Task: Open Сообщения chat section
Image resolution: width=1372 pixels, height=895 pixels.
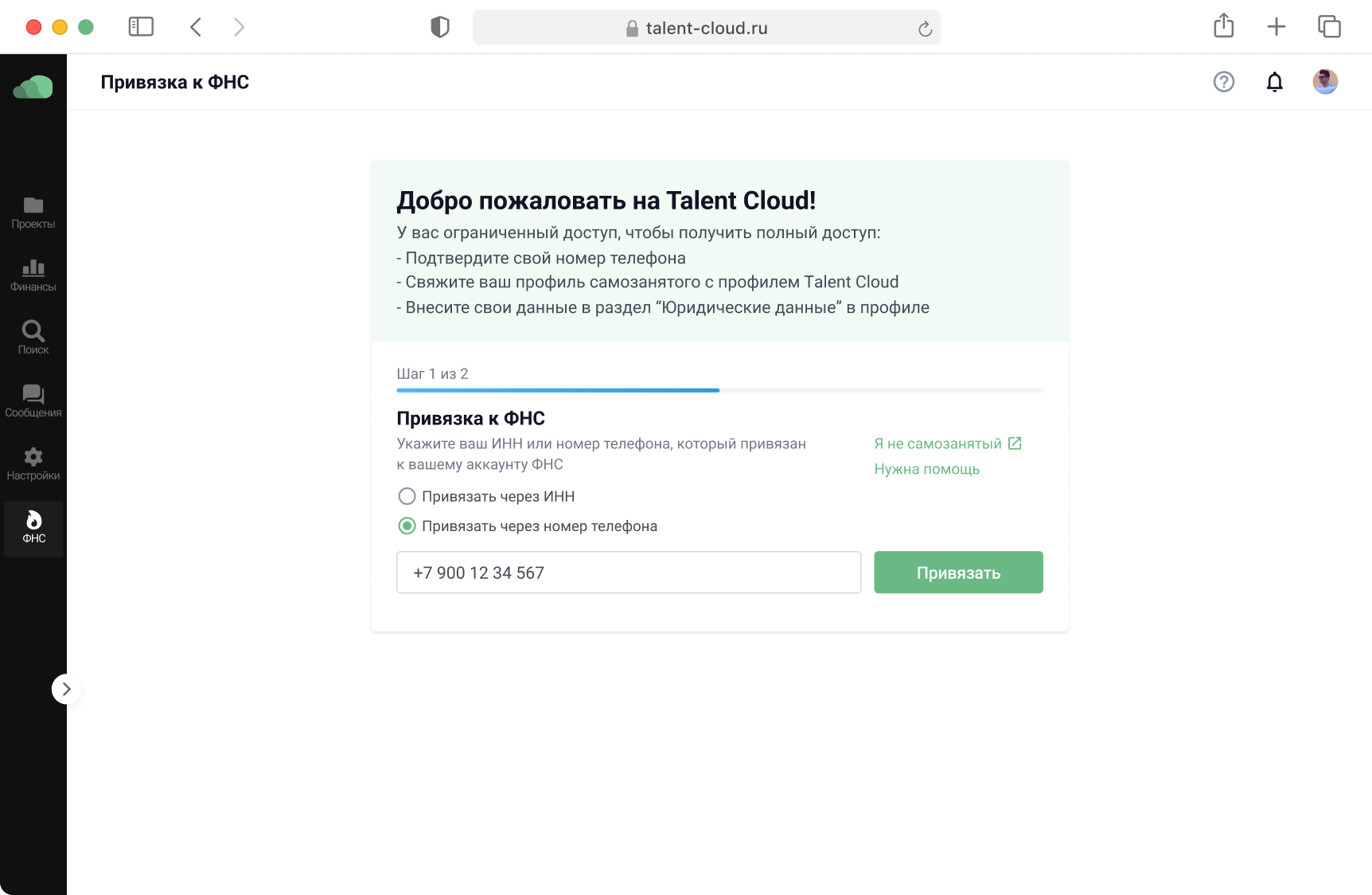Action: (x=33, y=401)
